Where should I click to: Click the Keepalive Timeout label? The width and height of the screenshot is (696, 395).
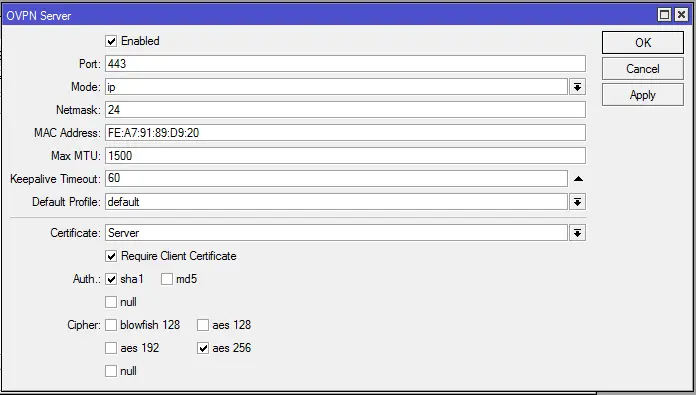55,179
